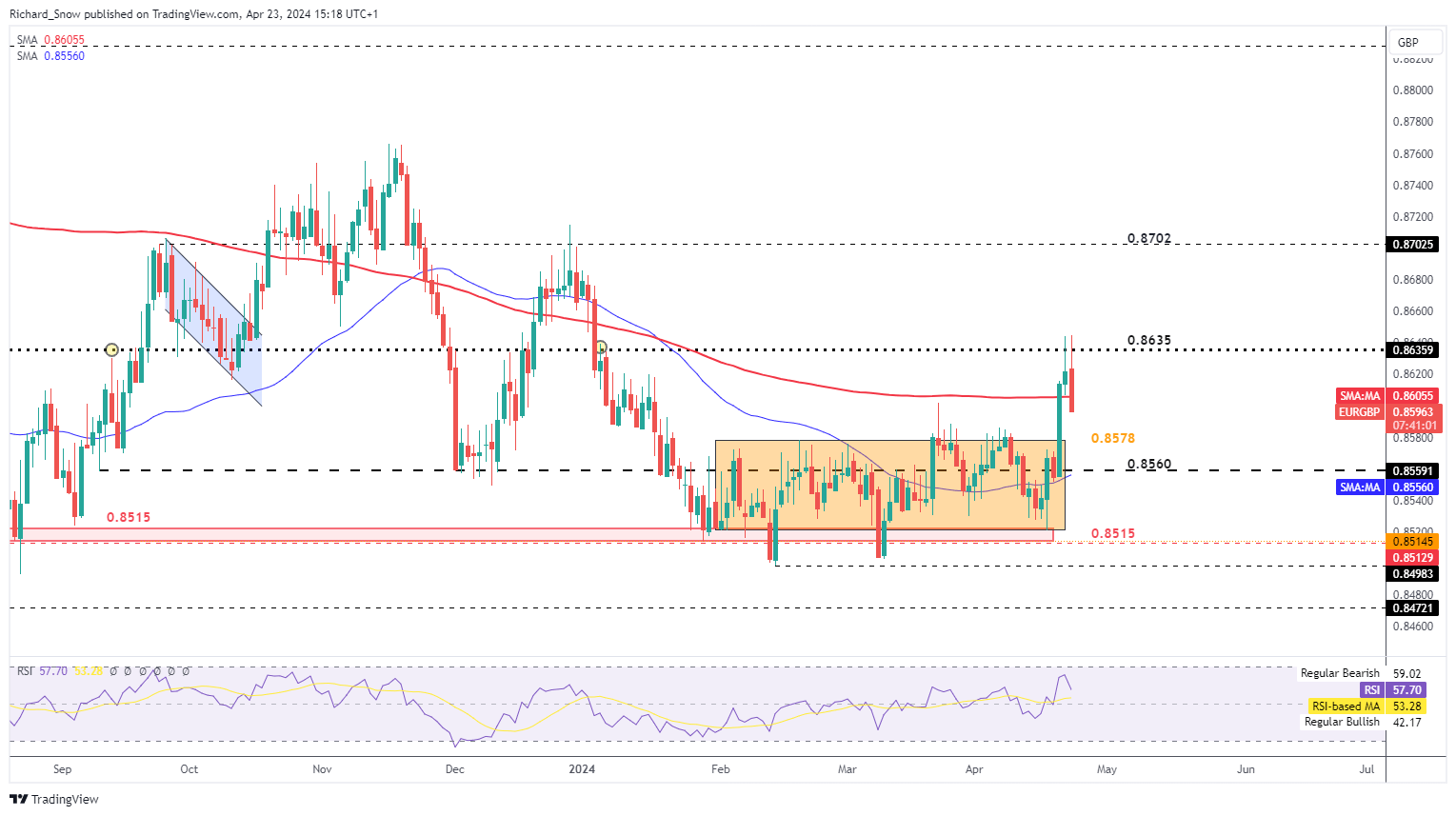1456x816 pixels.
Task: Click the red SMA:MA axis tag
Action: pyautogui.click(x=1360, y=396)
